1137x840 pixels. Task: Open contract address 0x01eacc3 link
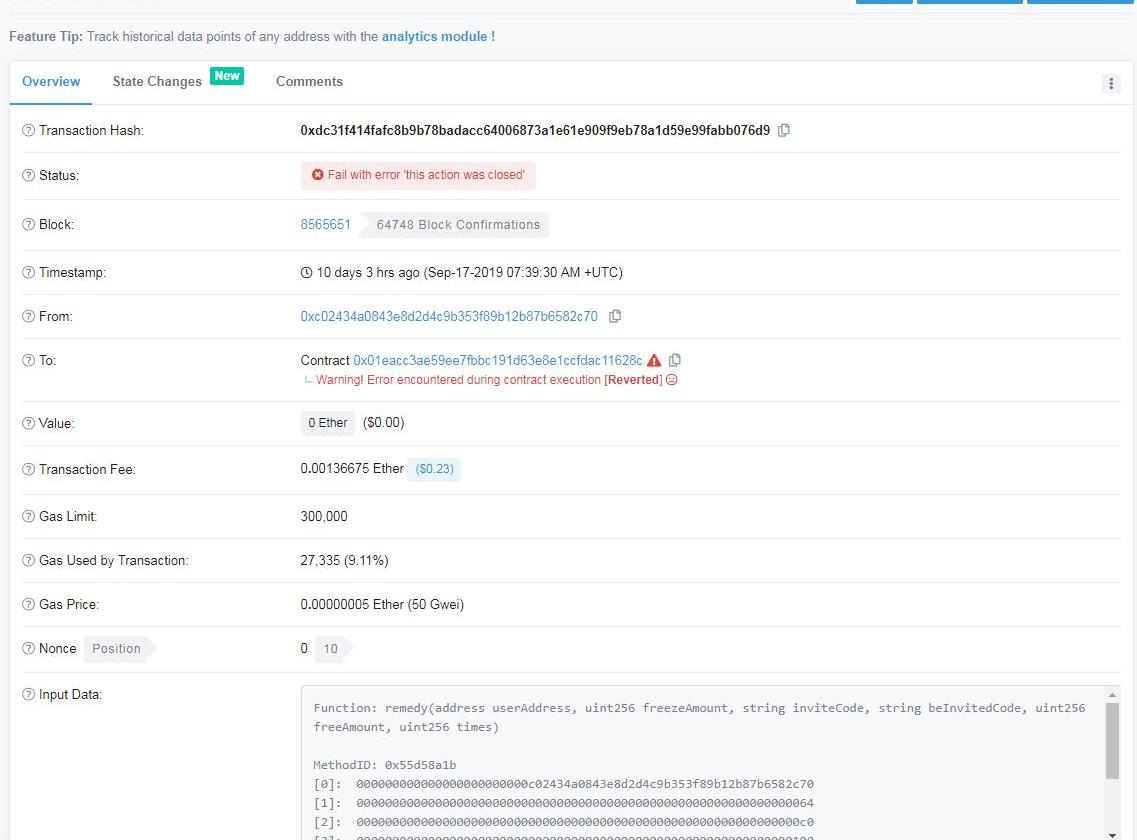tap(497, 360)
